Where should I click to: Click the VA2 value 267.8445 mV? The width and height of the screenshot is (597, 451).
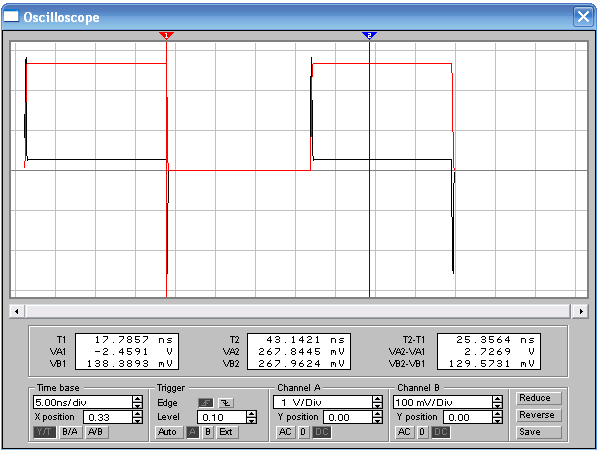pos(302,351)
